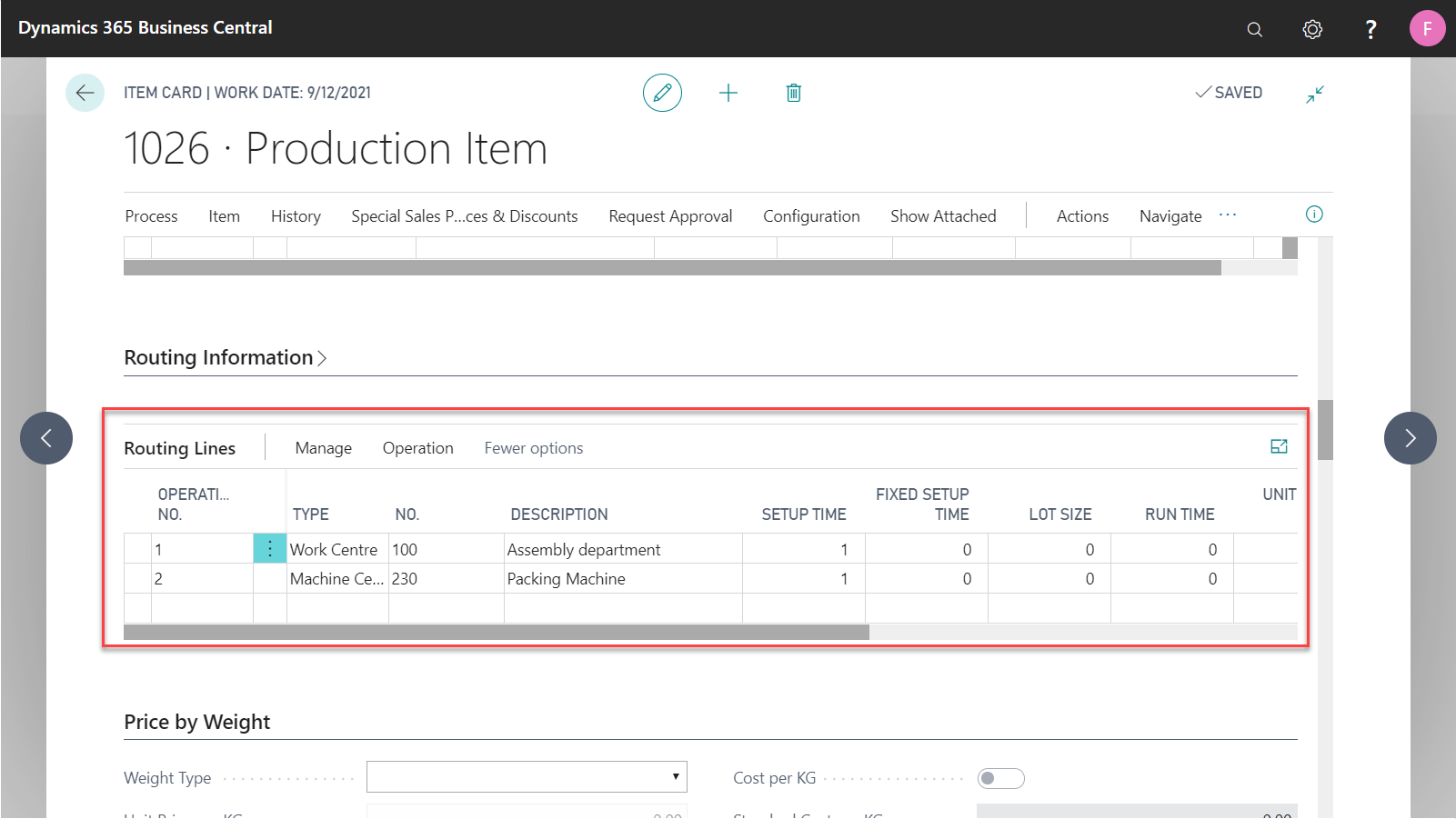The image size is (1456, 819).
Task: Click the Price by Weight heading
Action: click(x=197, y=722)
